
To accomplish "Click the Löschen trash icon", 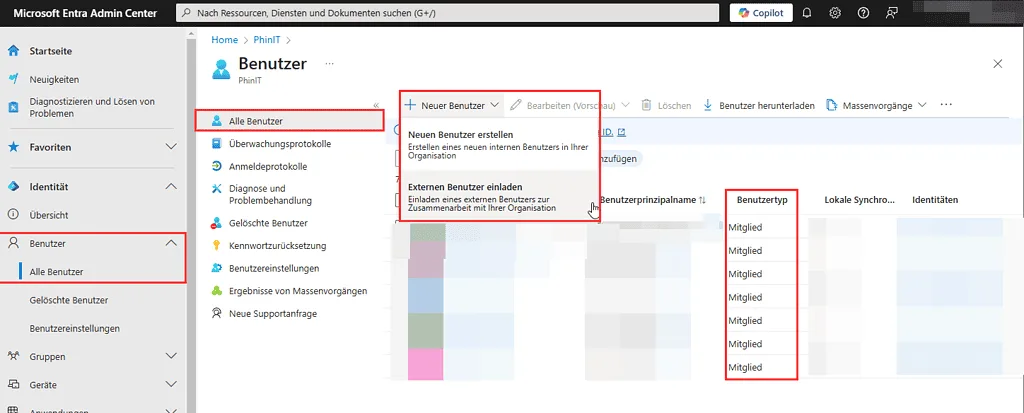I will tap(647, 105).
